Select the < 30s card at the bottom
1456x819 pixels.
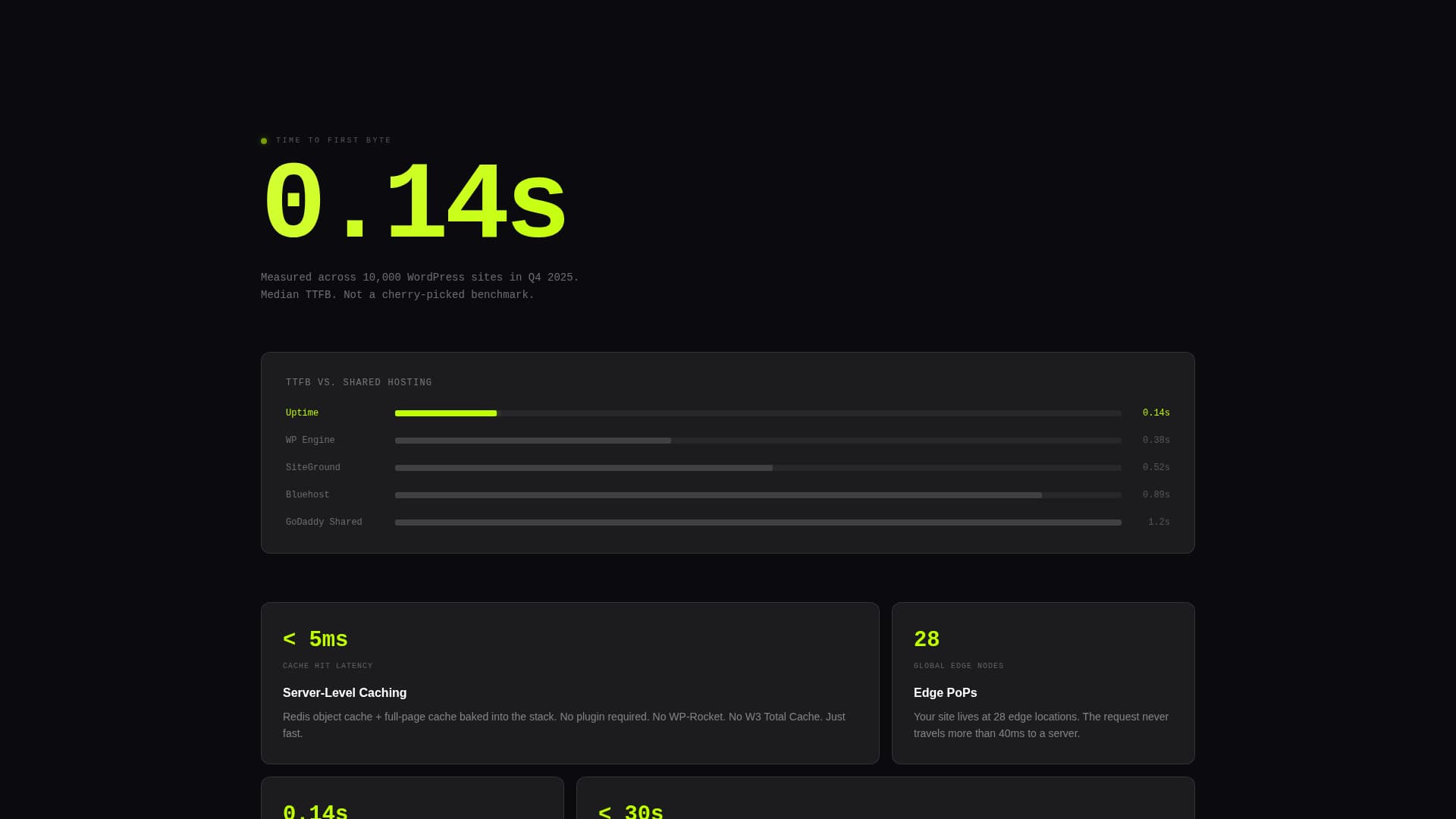631,810
